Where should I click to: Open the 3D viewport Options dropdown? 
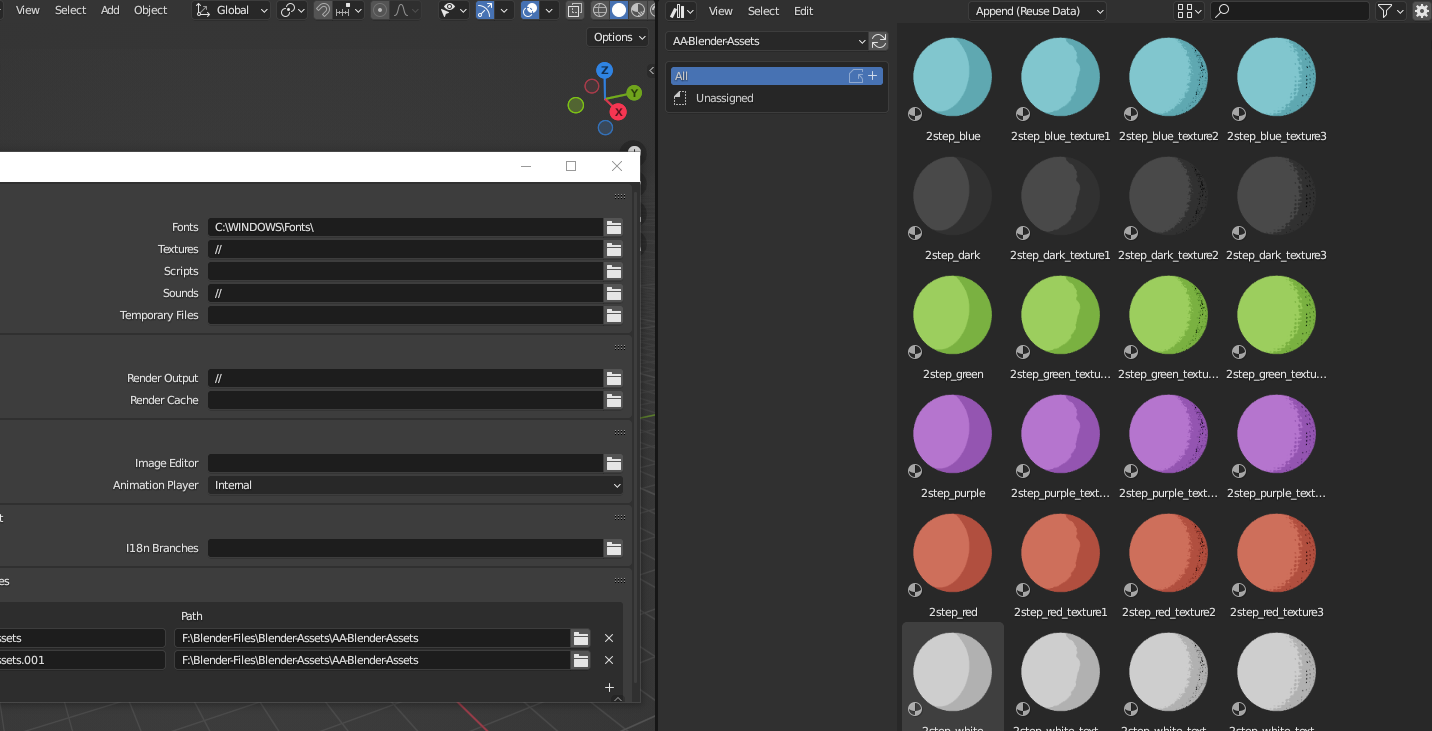619,37
